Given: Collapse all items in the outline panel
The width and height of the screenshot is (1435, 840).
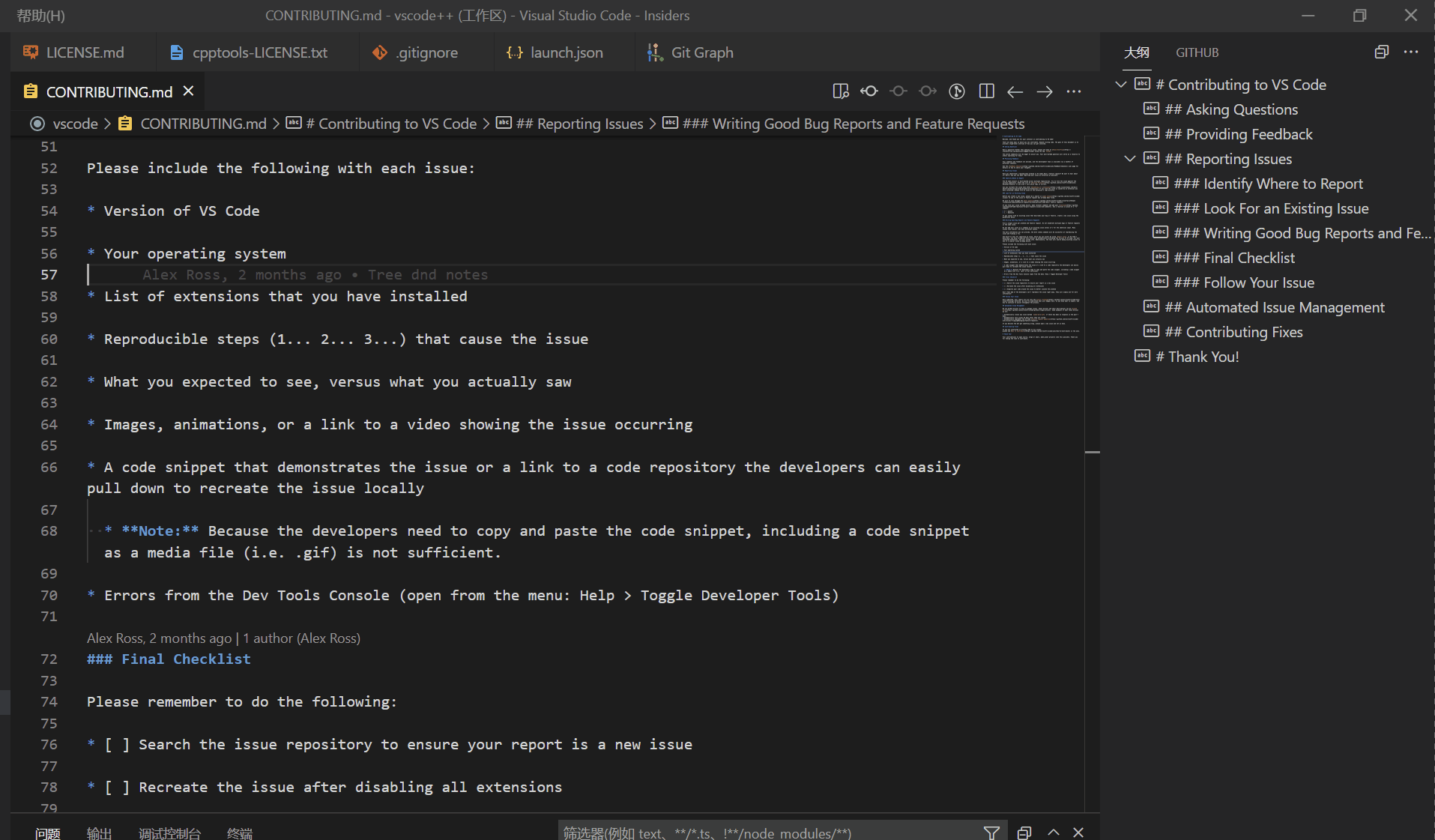Looking at the screenshot, I should [1382, 52].
